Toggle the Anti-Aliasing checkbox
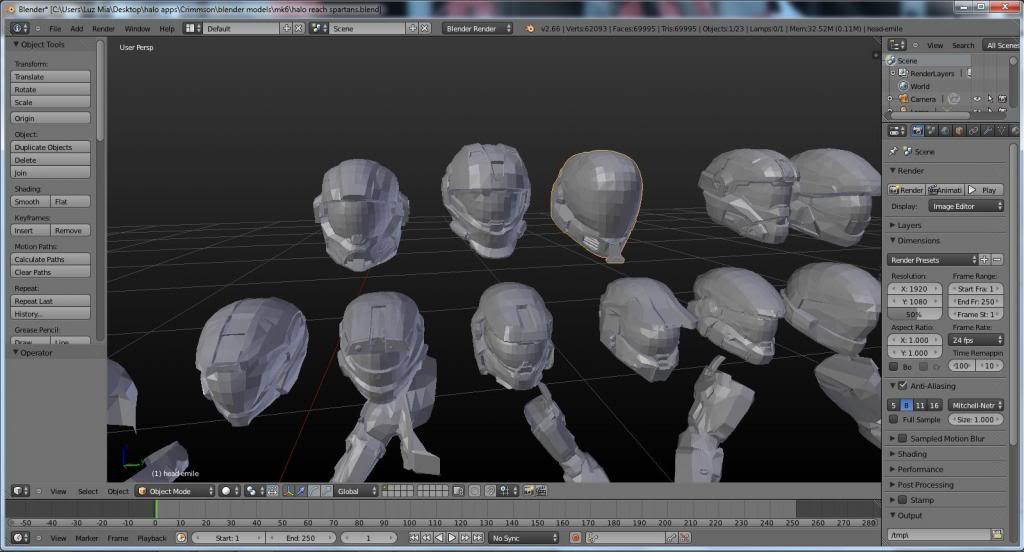This screenshot has height=552, width=1024. (x=903, y=386)
